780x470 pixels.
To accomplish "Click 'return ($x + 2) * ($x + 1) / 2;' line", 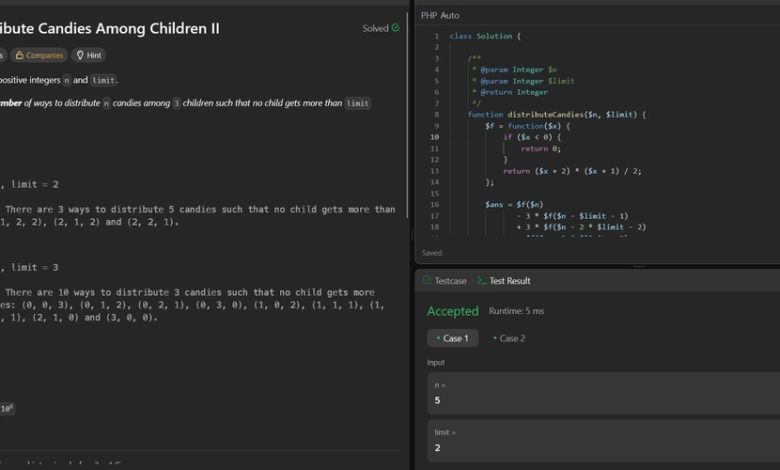I will pyautogui.click(x=572, y=171).
